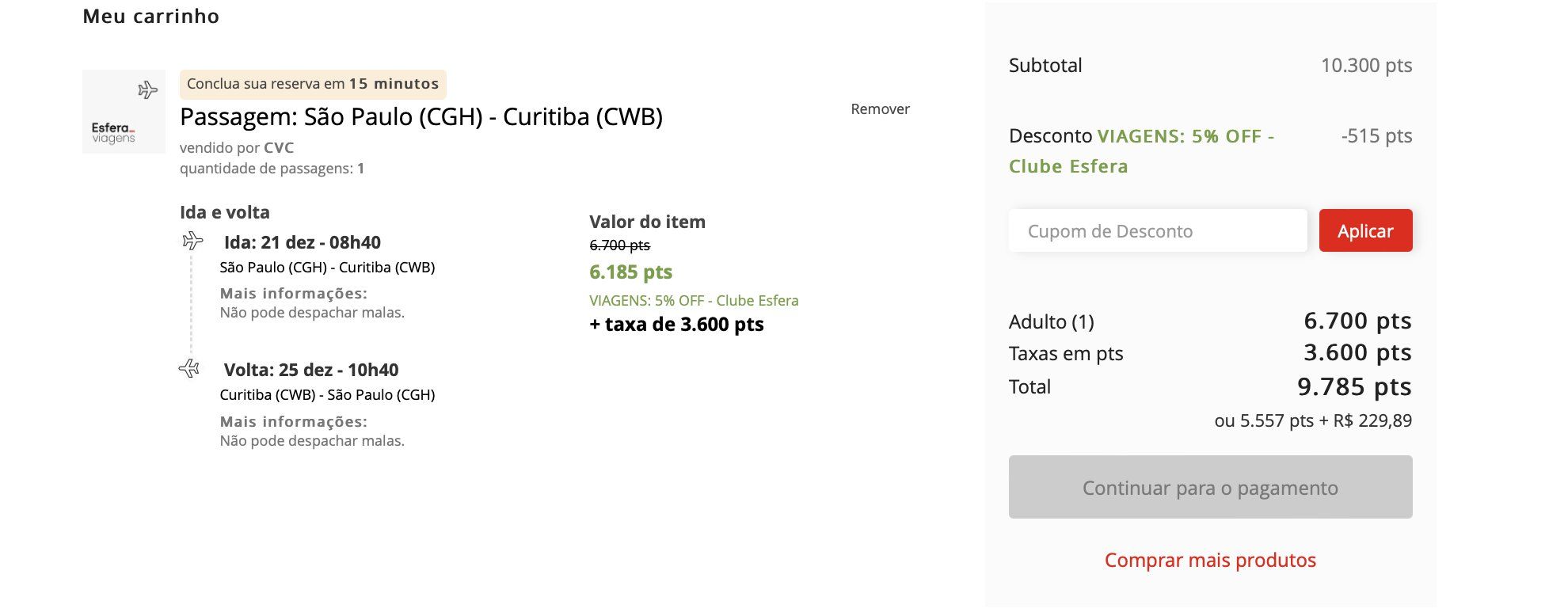Click the Cupom de Desconto field

click(1158, 230)
